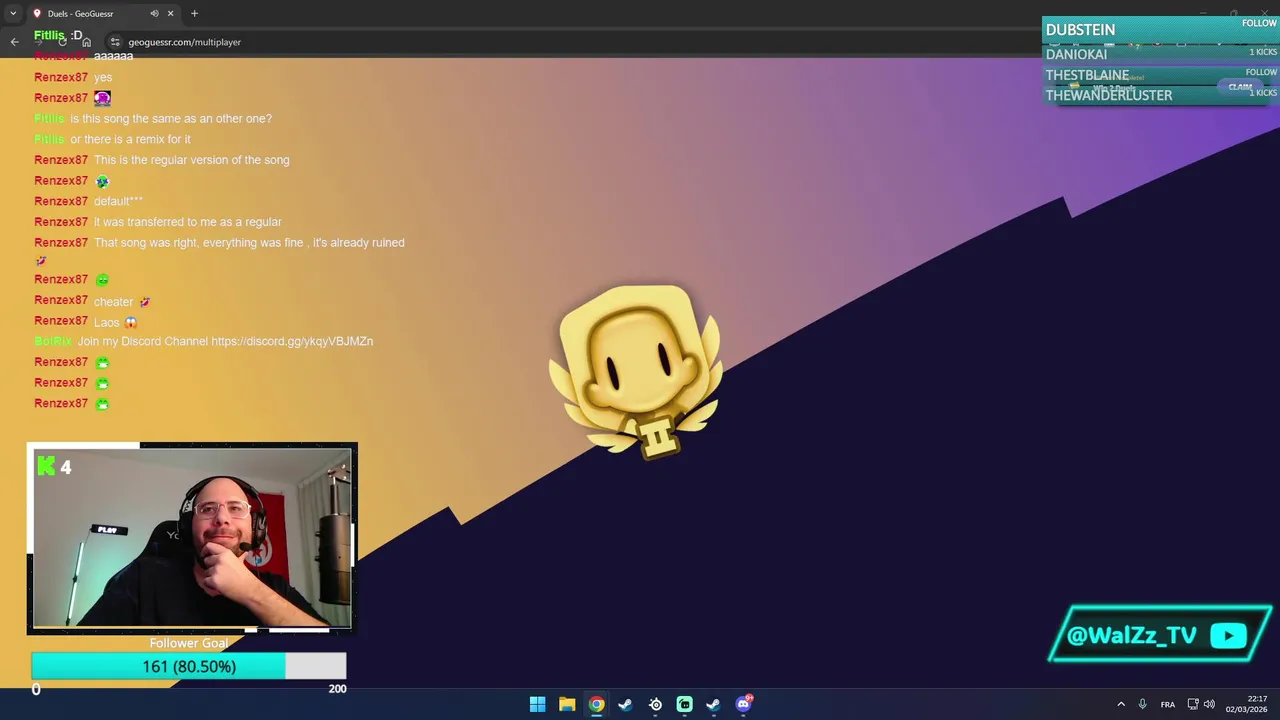This screenshot has height=720, width=1280.
Task: Open the SteelSeries taskbar icon
Action: click(655, 704)
